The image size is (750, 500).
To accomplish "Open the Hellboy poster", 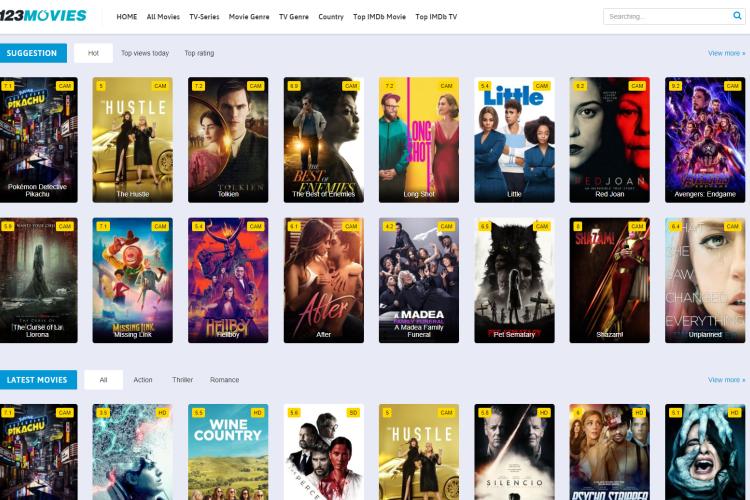I will [x=228, y=280].
